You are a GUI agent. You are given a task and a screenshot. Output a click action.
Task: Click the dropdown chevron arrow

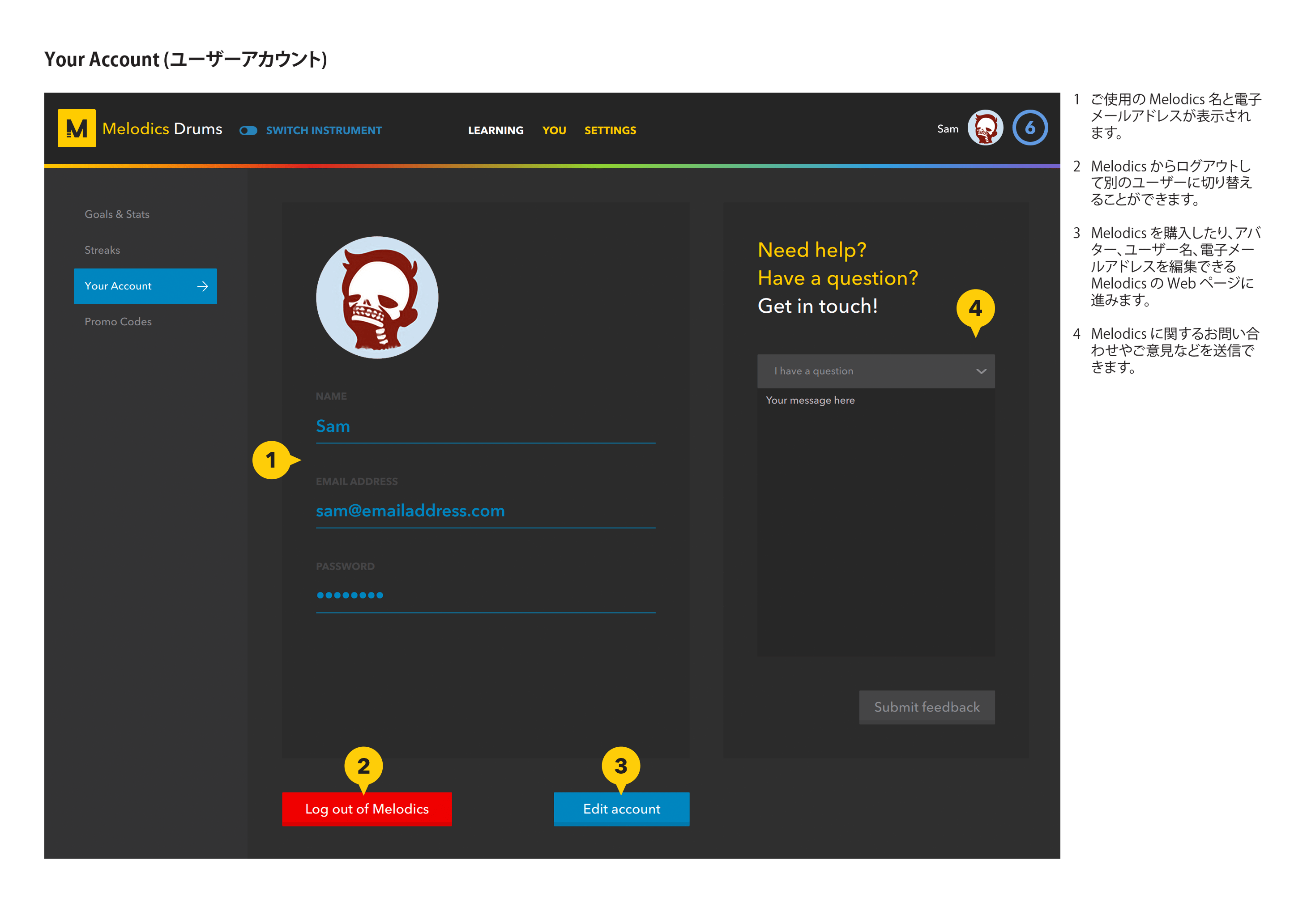coord(981,371)
